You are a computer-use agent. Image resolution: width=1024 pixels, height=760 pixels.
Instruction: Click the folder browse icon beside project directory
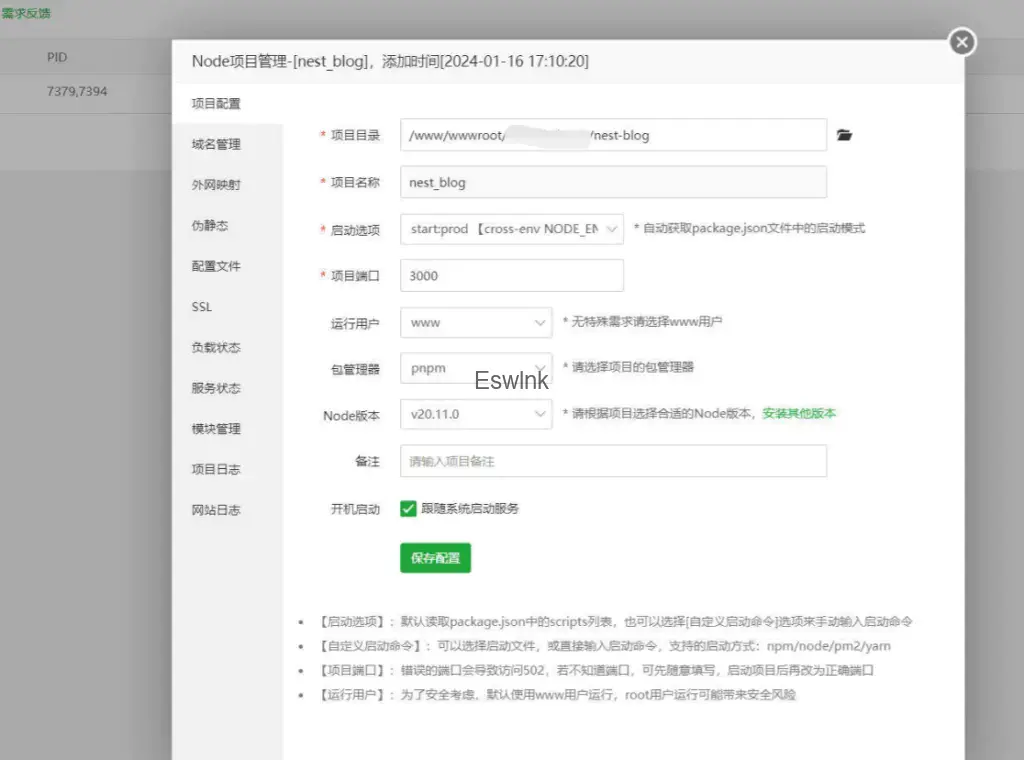pos(844,135)
